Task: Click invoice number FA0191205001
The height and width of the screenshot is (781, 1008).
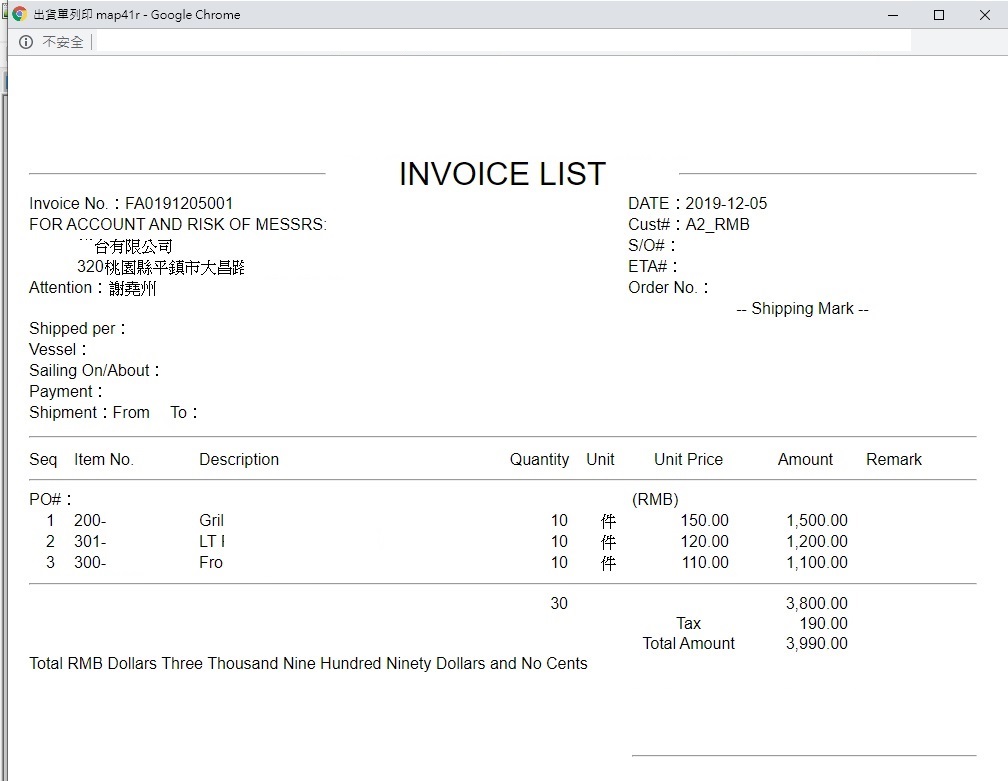Action: (x=179, y=204)
